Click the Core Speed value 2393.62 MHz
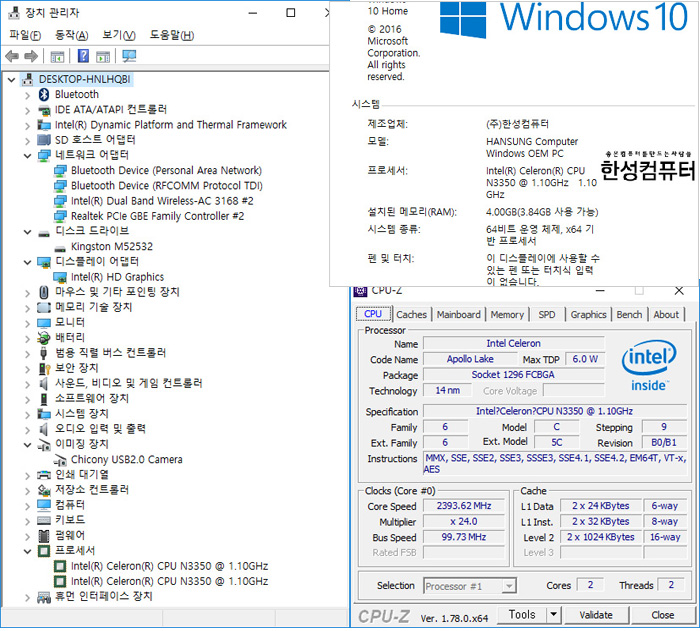700x631 pixels. [x=463, y=506]
